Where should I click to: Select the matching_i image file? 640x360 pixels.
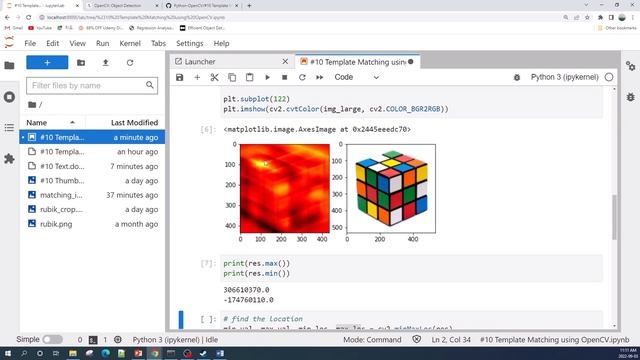(92, 195)
